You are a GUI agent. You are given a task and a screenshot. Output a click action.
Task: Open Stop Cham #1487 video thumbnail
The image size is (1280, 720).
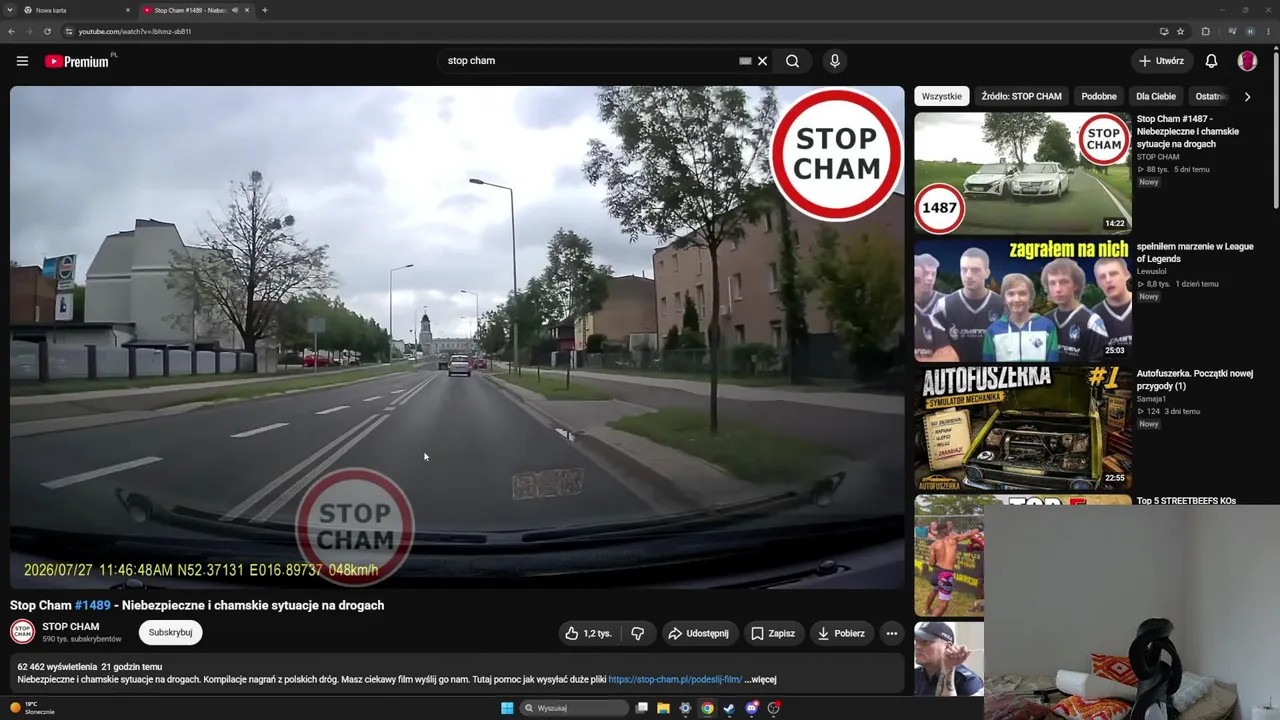tap(1022, 173)
